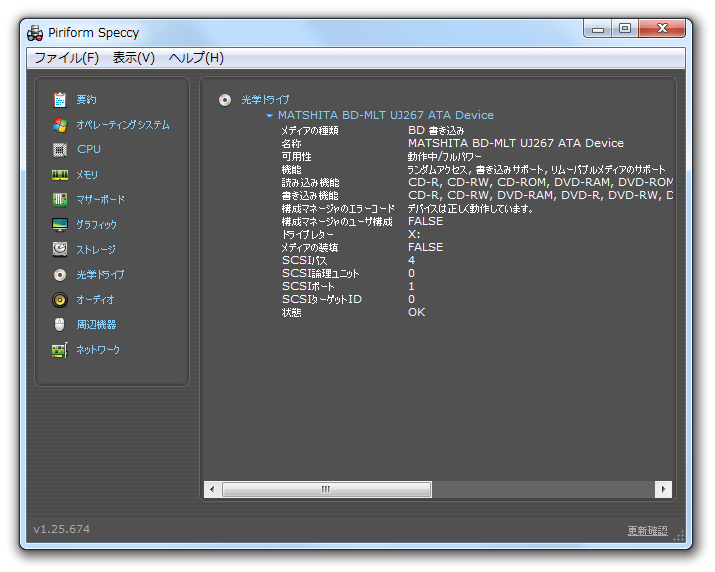
Task: Open the メモリ section
Action: (87, 175)
